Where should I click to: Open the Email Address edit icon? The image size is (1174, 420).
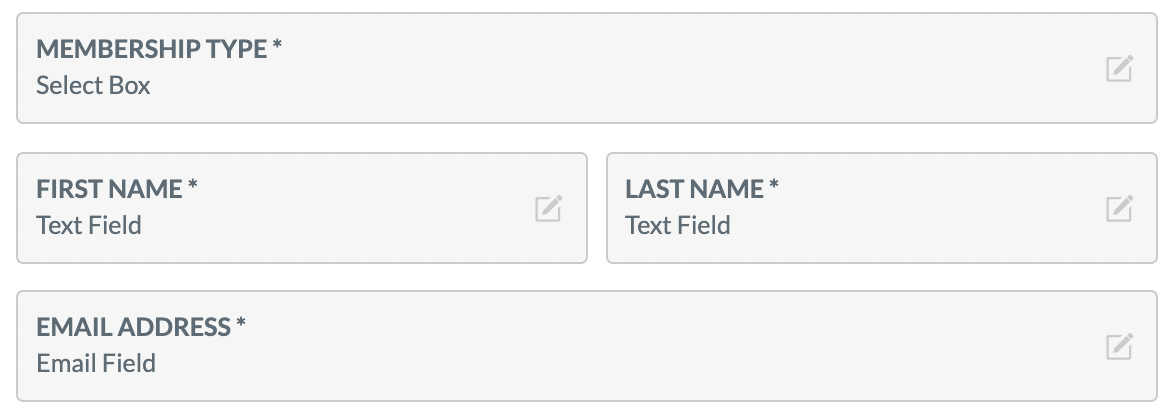click(1119, 346)
